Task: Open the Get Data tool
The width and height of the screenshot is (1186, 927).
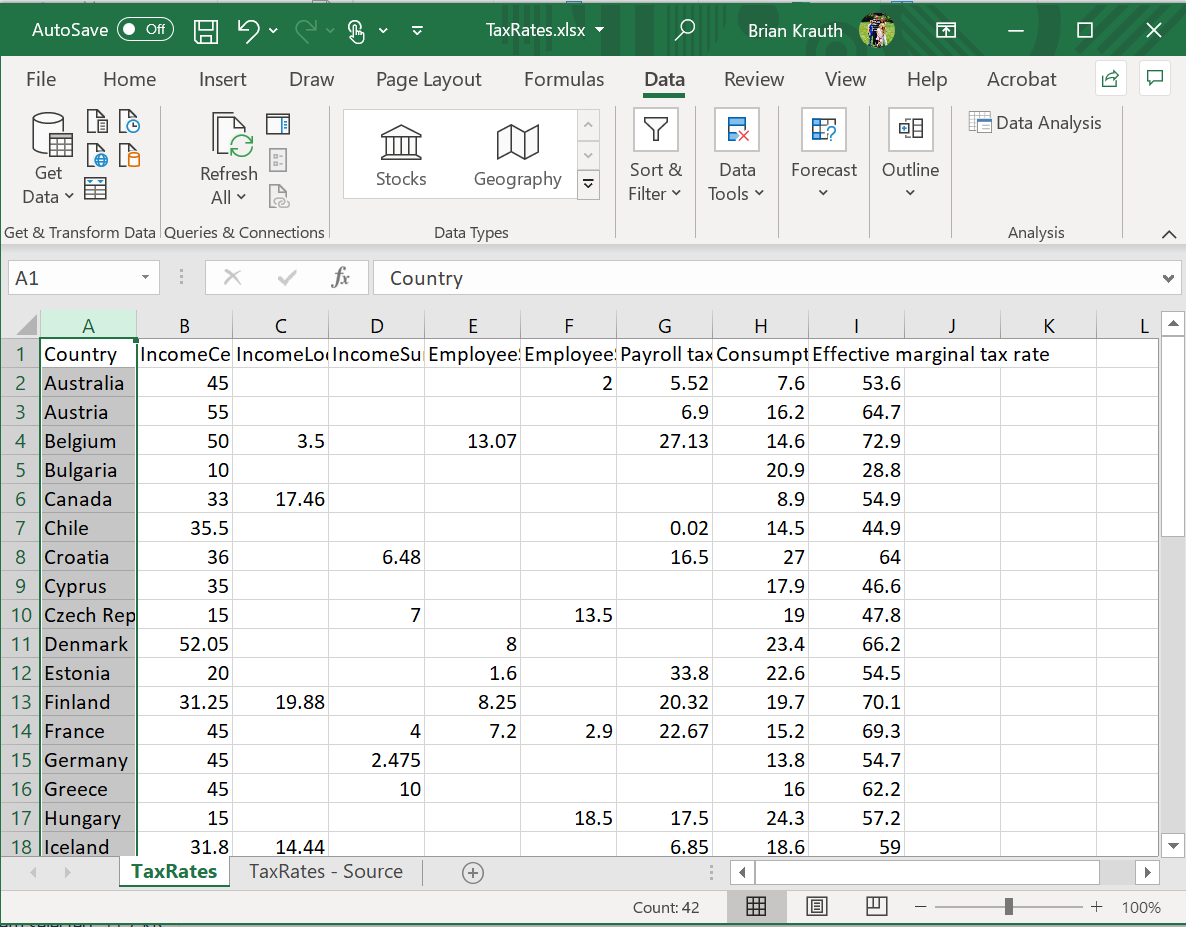Action: pyautogui.click(x=49, y=158)
